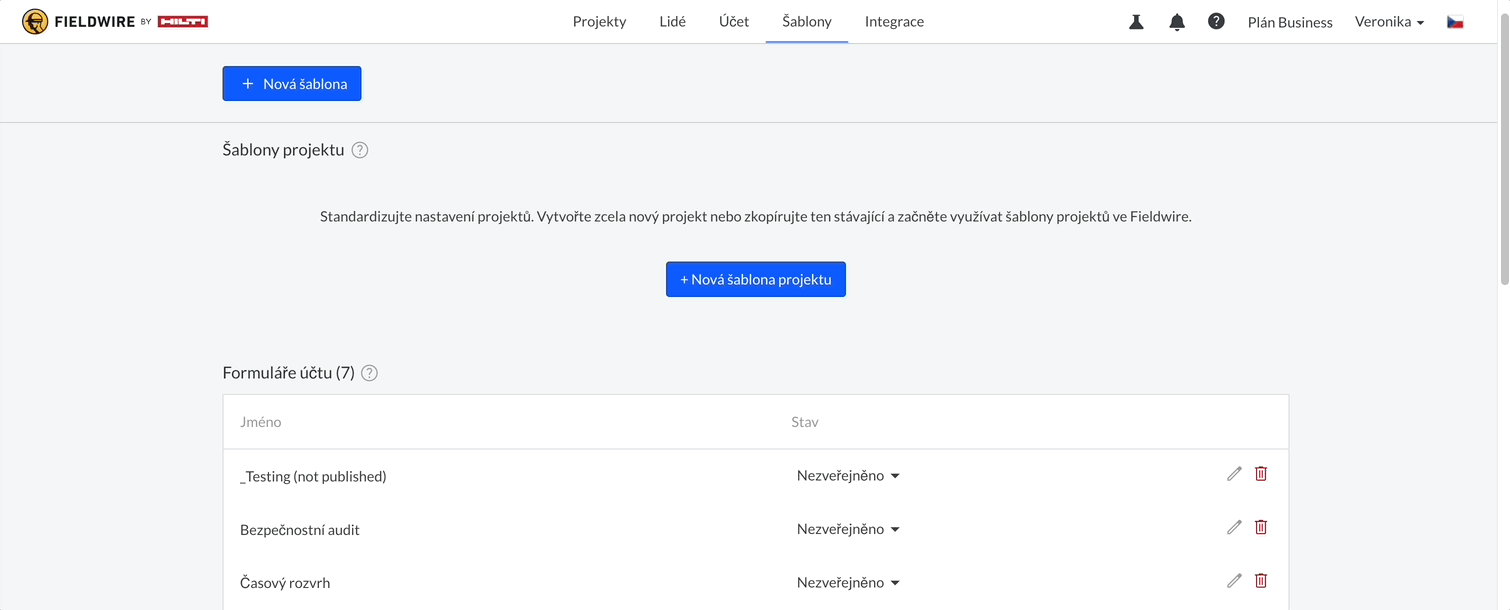Open the help question mark in header
Image resolution: width=1510 pixels, height=610 pixels.
[1216, 21]
